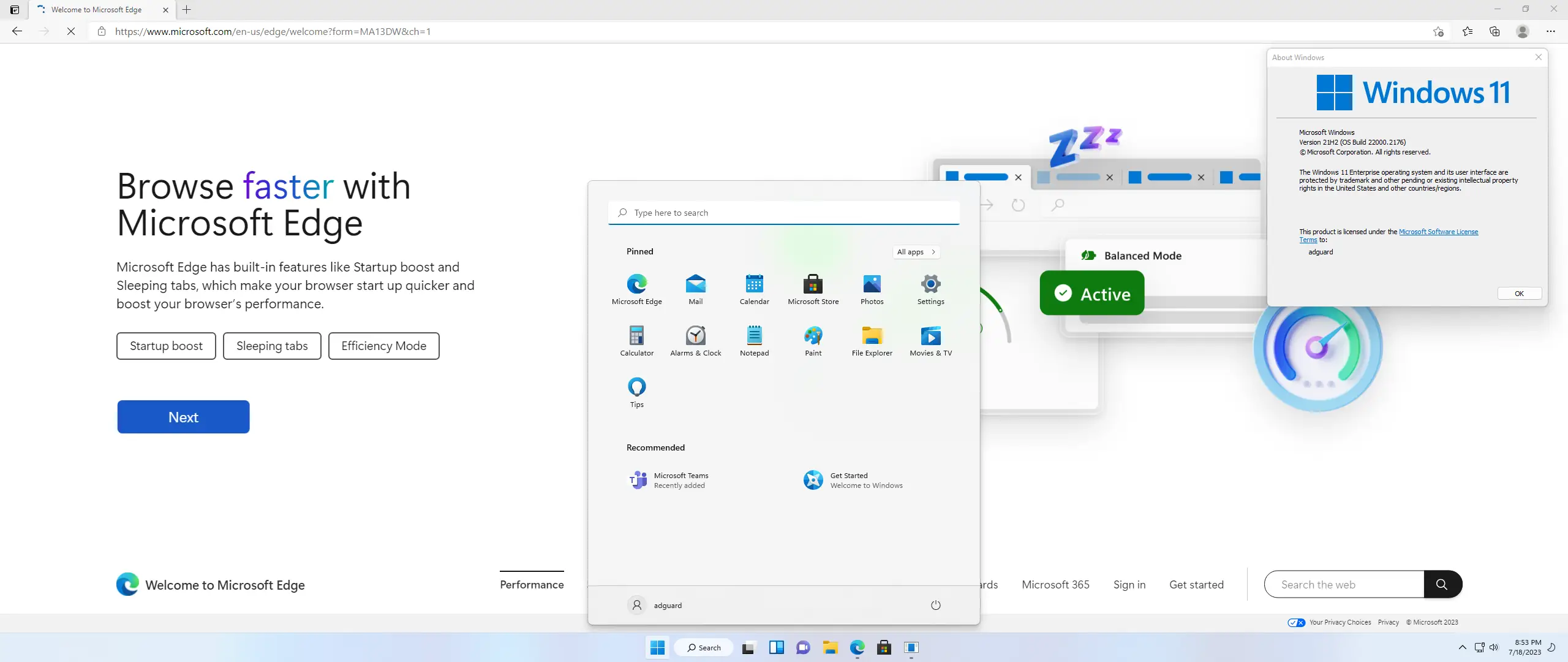This screenshot has height=662, width=1568.
Task: Open Movies & TV app
Action: (x=930, y=340)
